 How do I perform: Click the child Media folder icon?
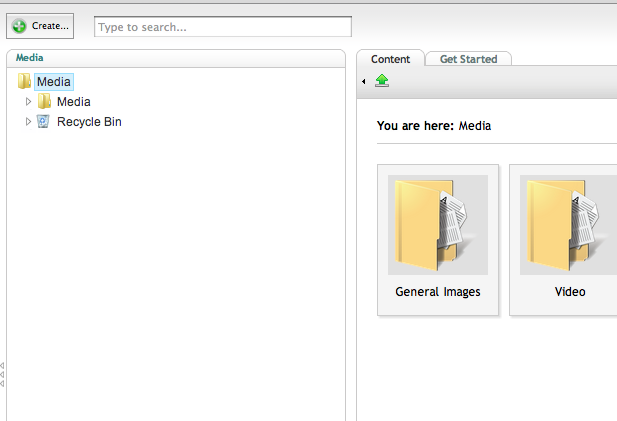(44, 101)
